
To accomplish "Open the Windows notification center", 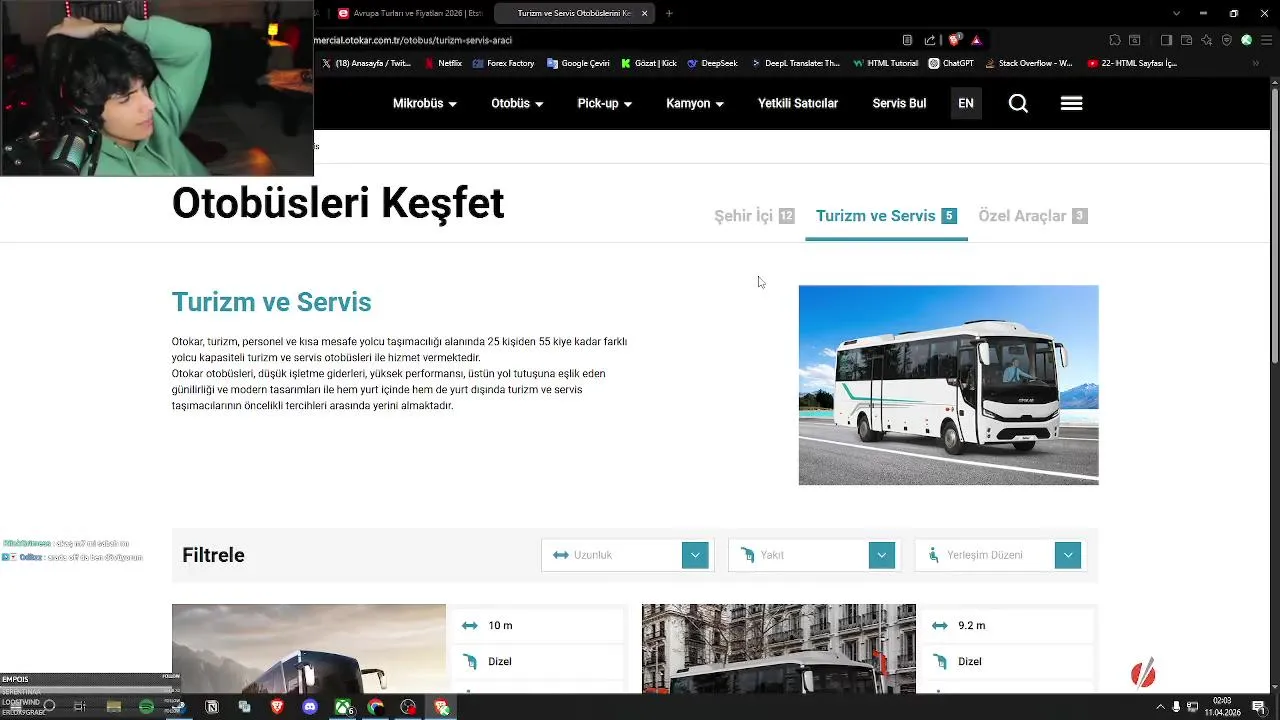I will click(x=1259, y=707).
